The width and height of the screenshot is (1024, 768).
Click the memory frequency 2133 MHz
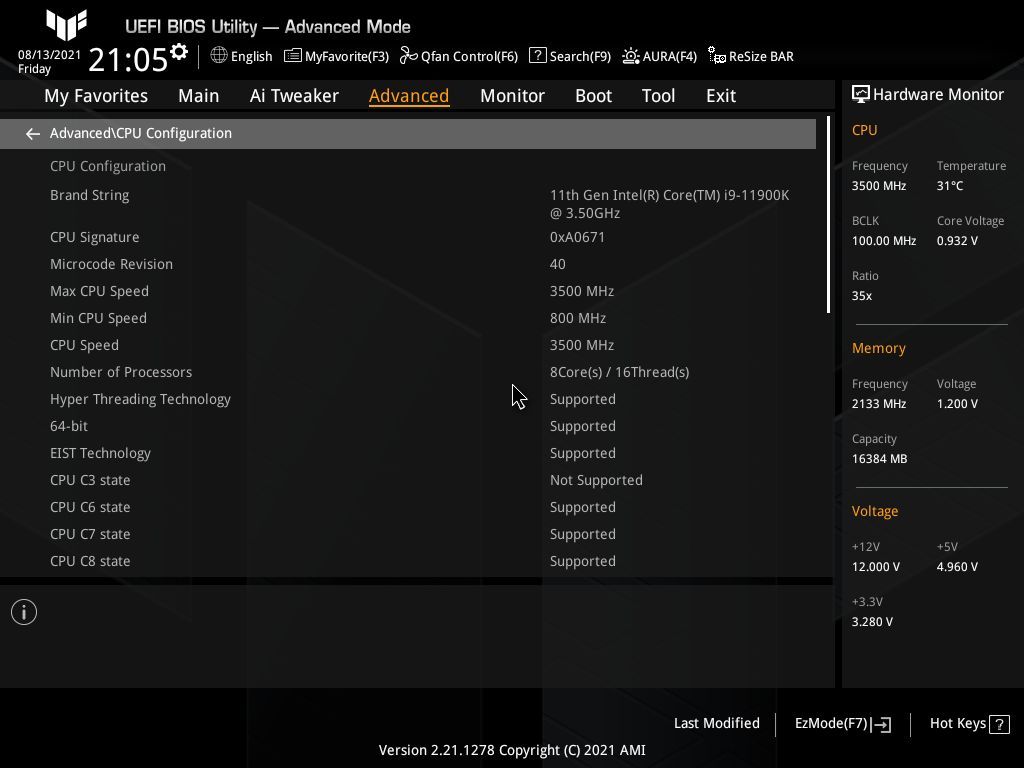[878, 404]
